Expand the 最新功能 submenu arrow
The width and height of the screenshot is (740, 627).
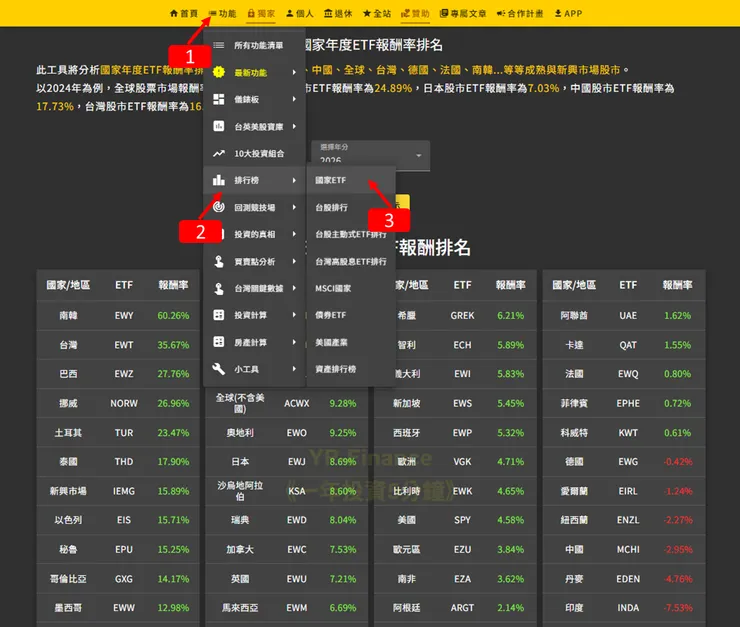click(294, 72)
